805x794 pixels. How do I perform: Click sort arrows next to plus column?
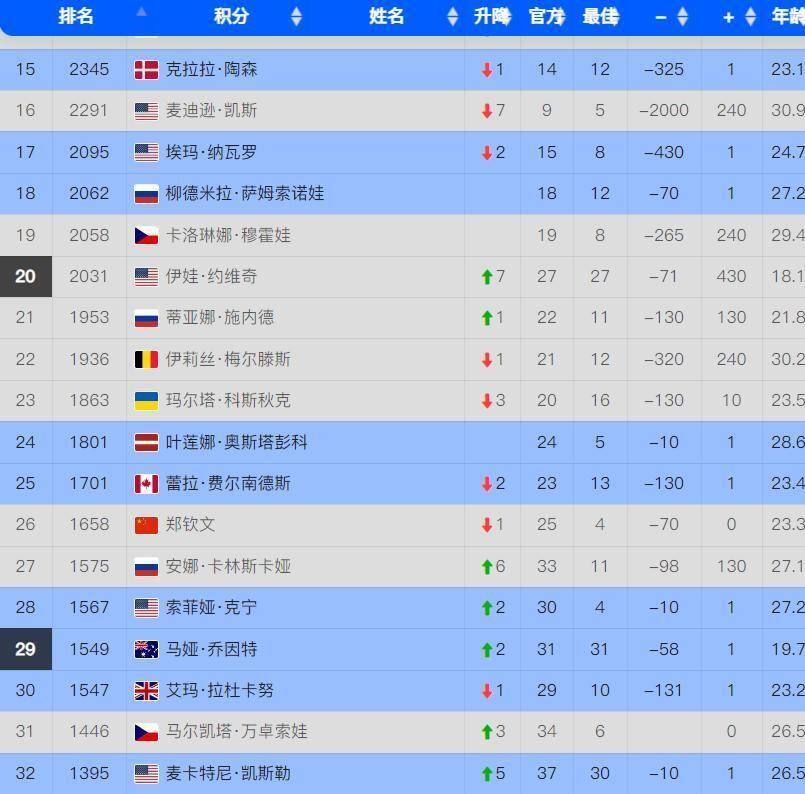[x=750, y=16]
